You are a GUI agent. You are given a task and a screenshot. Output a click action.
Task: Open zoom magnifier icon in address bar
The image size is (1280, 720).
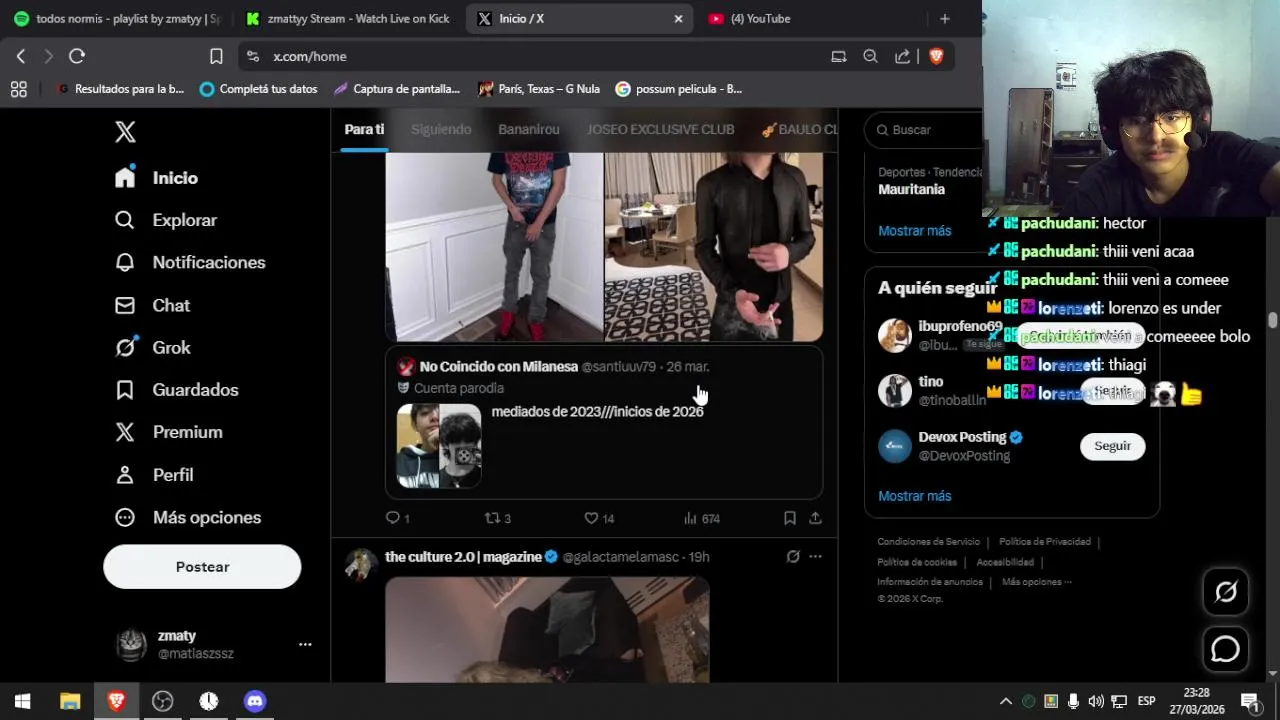[870, 56]
